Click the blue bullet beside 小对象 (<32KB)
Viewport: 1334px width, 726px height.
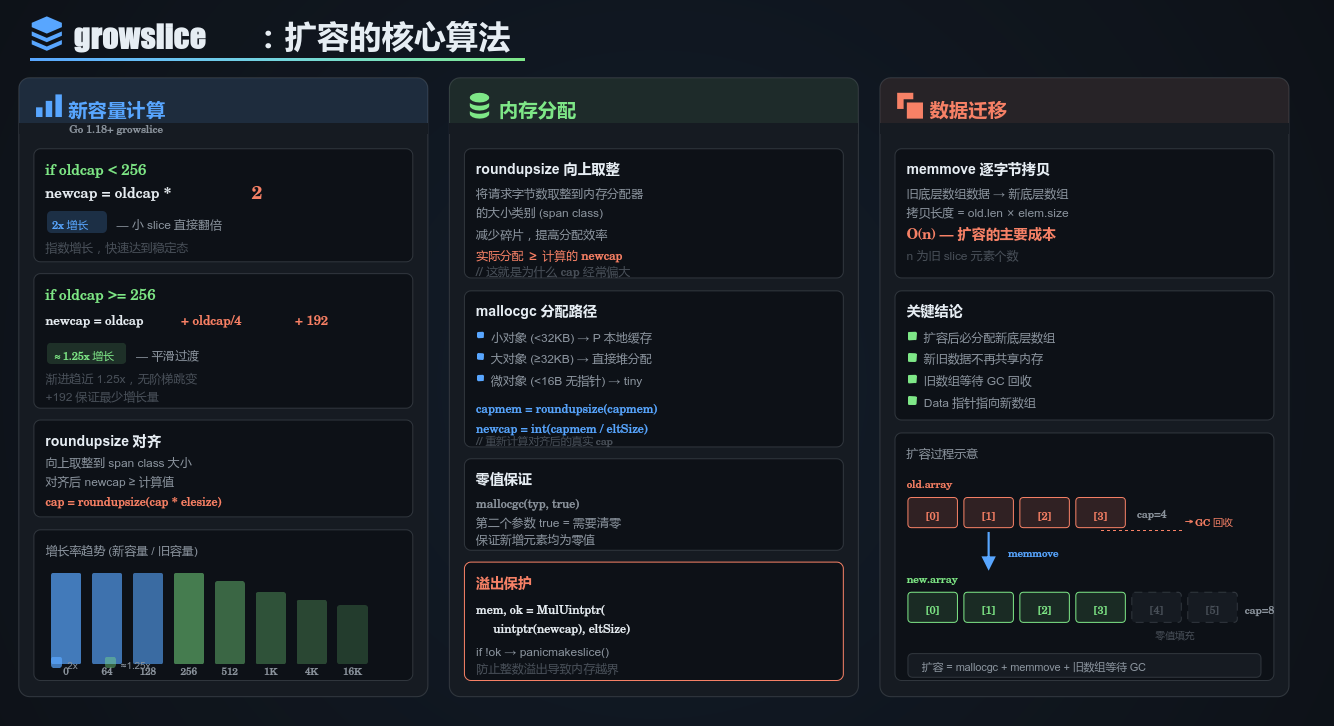coord(481,335)
